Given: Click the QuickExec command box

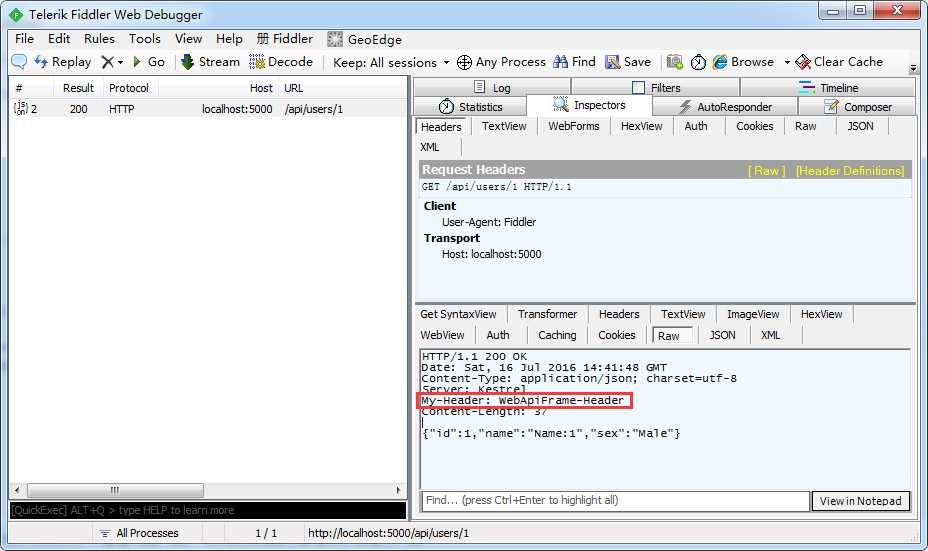Looking at the screenshot, I should 208,510.
